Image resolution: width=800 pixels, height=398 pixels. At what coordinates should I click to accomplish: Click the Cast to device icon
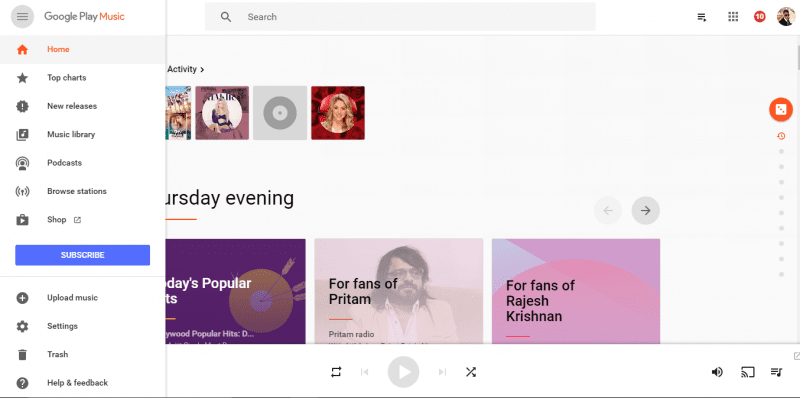click(x=747, y=372)
